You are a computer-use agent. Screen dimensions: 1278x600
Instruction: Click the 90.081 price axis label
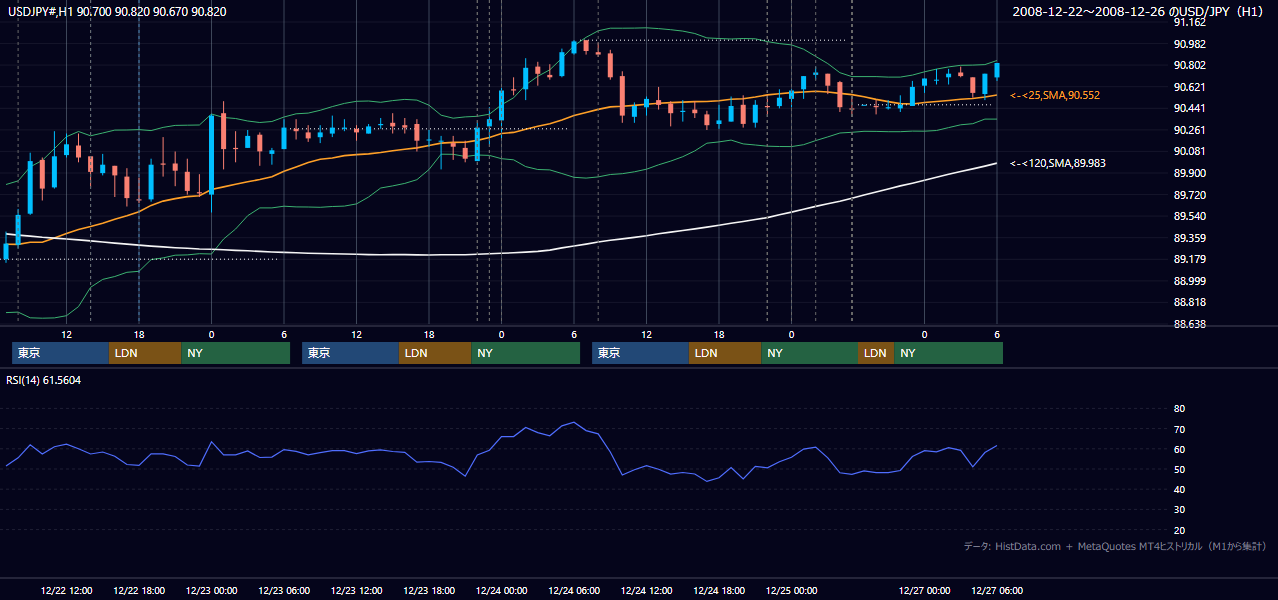point(1189,151)
